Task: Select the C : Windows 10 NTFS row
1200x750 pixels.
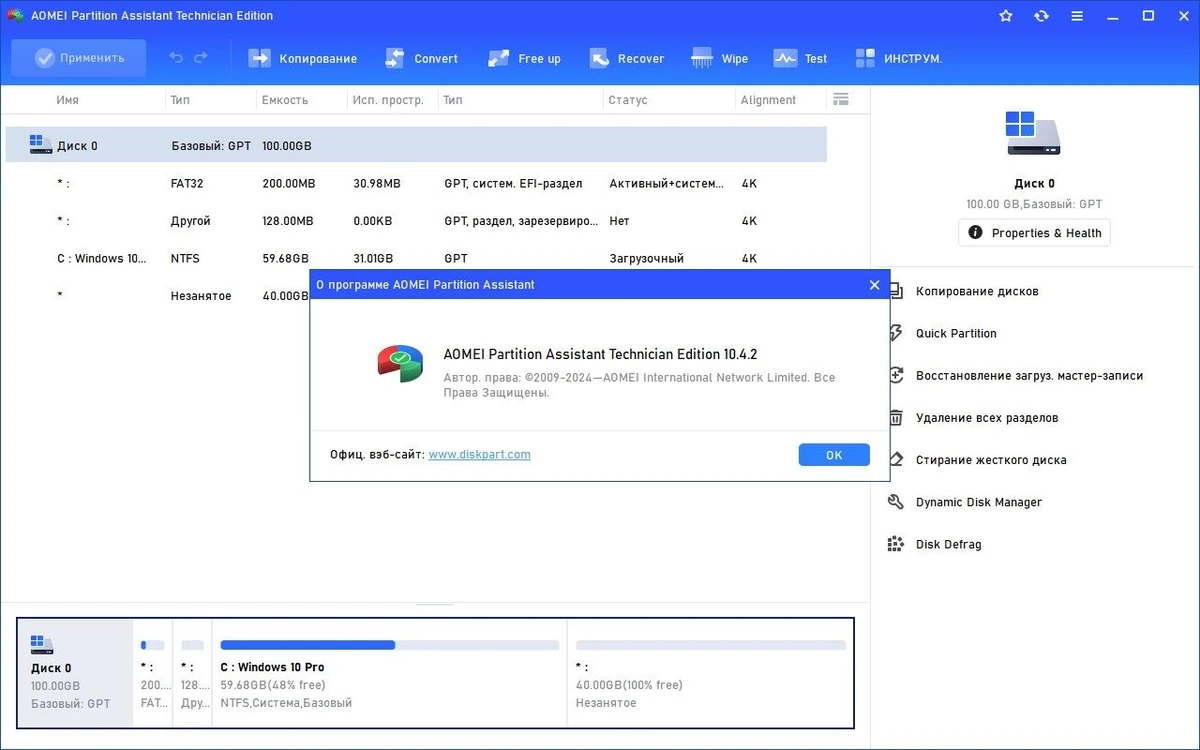Action: [x=416, y=258]
